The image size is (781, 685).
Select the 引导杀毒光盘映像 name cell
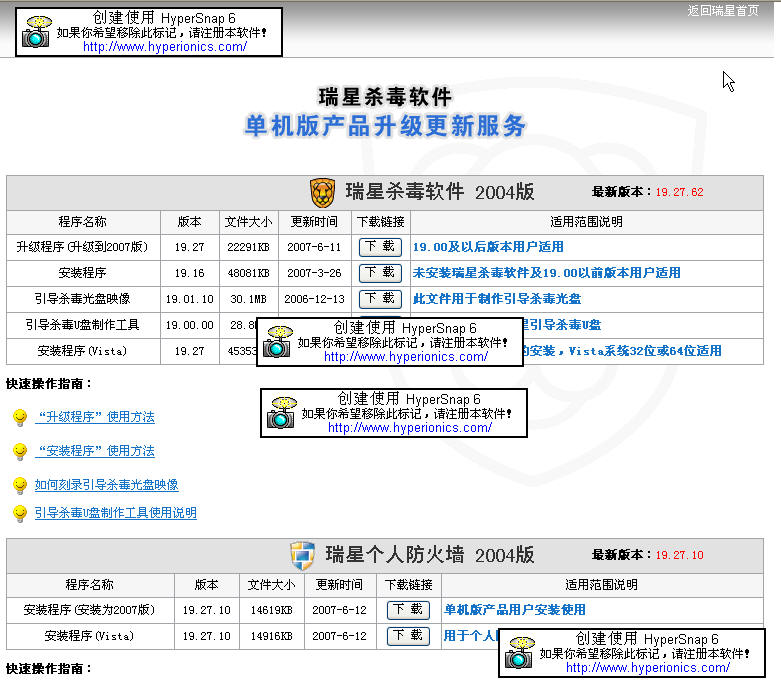83,299
